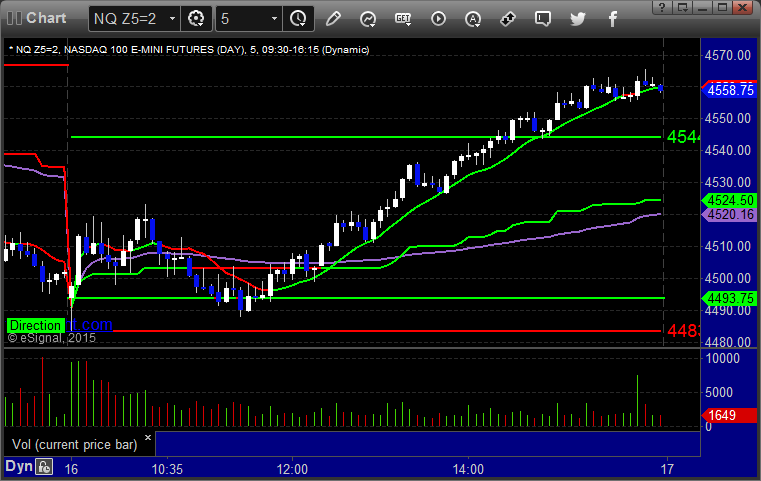Minimize the chart window
The height and width of the screenshot is (481, 761).
[x=702, y=7]
